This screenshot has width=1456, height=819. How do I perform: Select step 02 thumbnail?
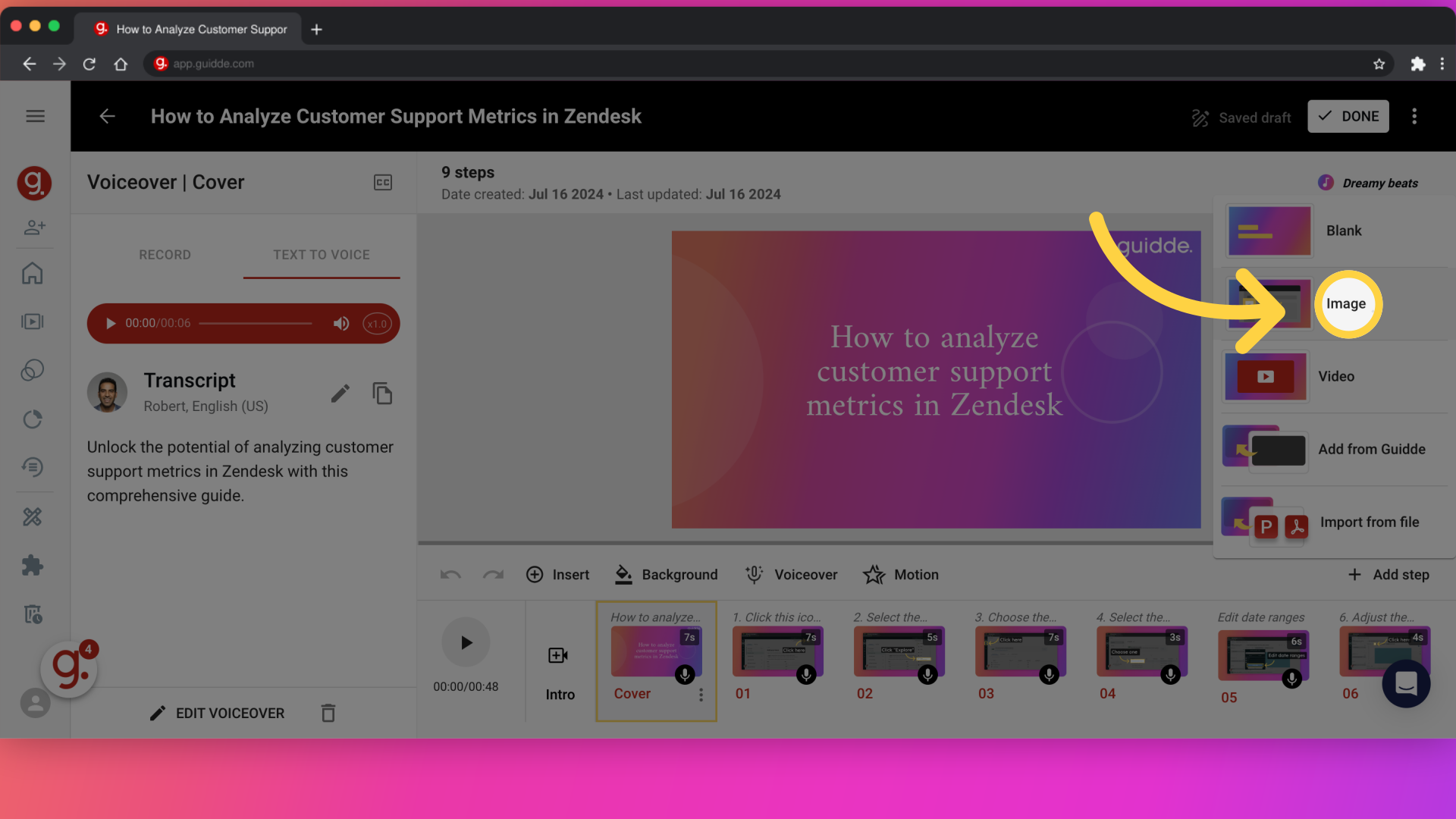point(899,651)
